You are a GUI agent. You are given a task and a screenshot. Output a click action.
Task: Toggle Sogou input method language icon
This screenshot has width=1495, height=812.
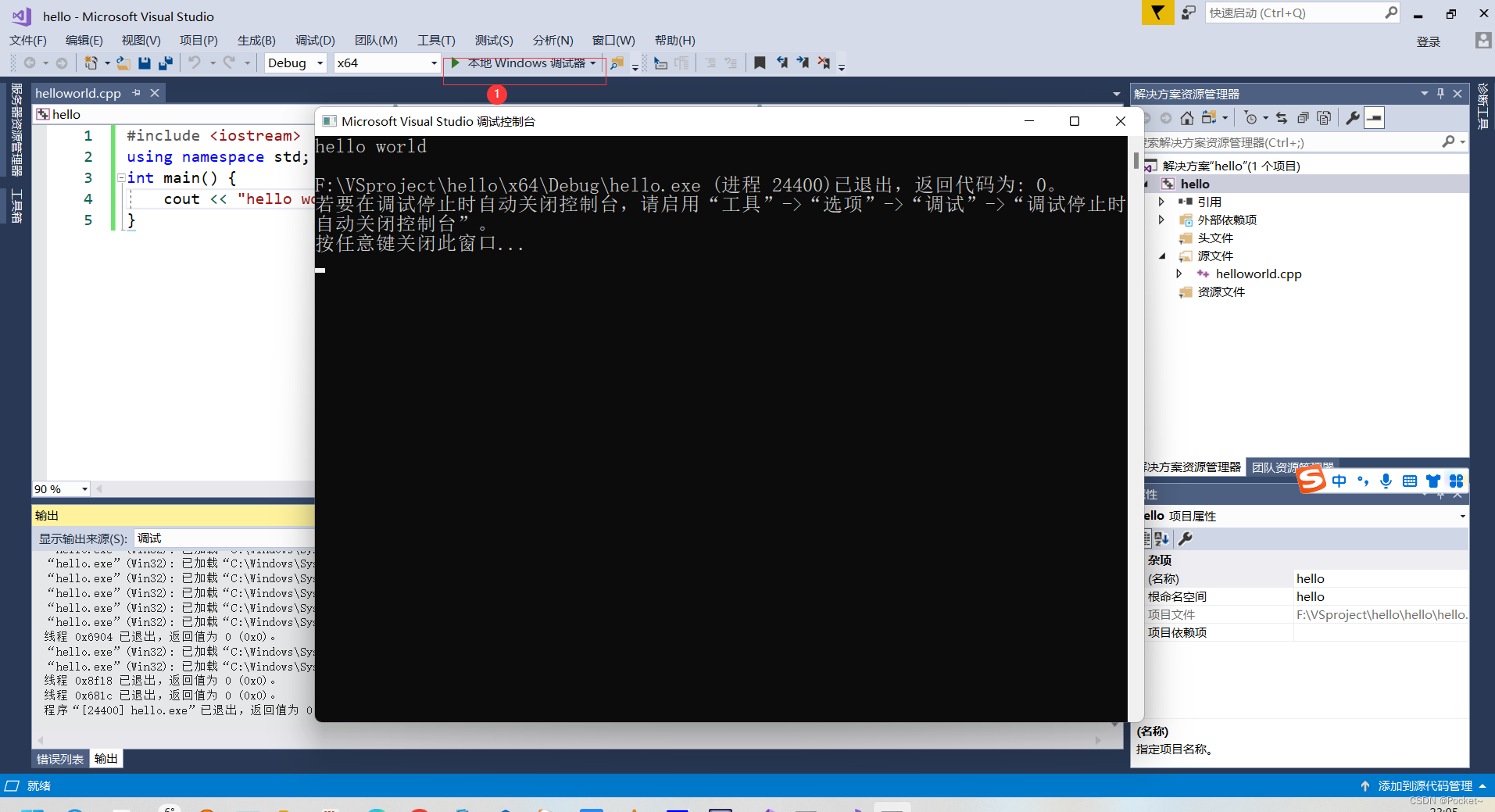1339,481
